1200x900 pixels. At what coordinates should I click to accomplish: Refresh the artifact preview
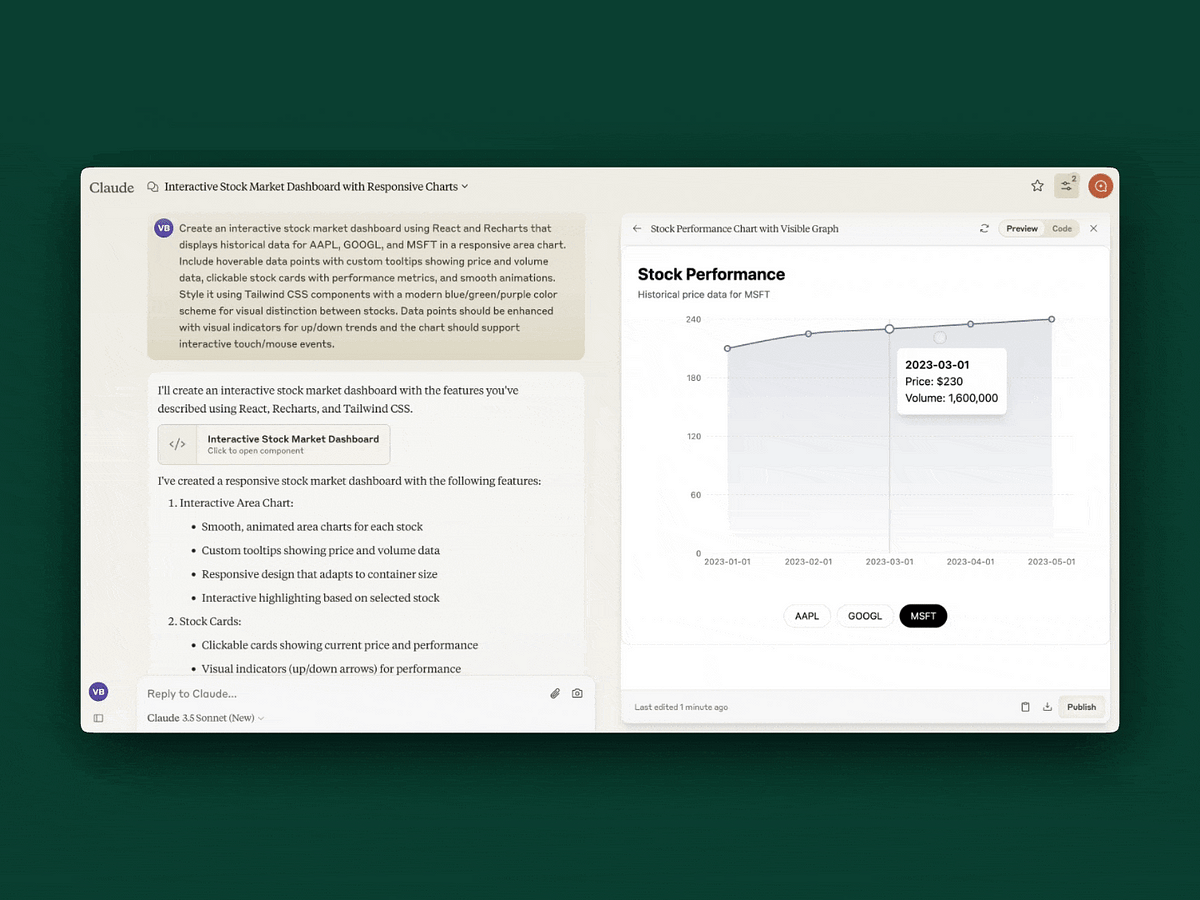(984, 229)
